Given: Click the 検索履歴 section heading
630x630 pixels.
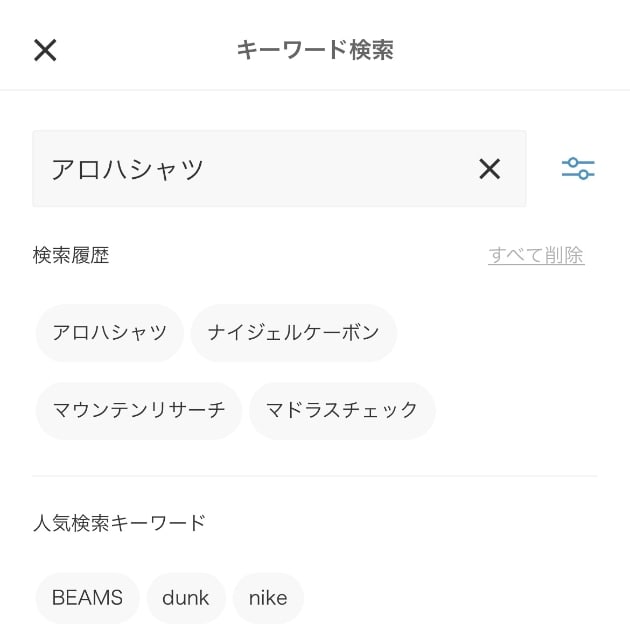Looking at the screenshot, I should coord(71,255).
